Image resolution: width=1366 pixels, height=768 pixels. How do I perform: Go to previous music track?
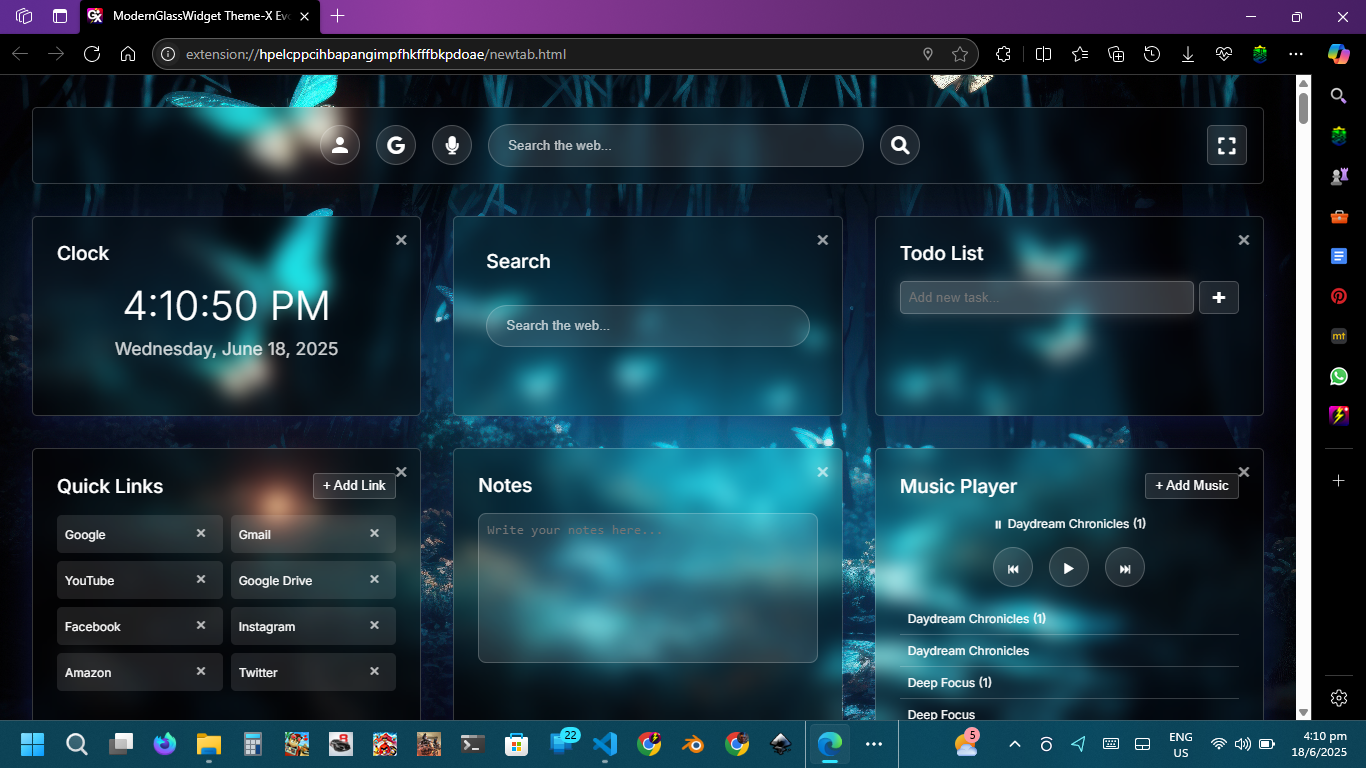click(x=1012, y=568)
